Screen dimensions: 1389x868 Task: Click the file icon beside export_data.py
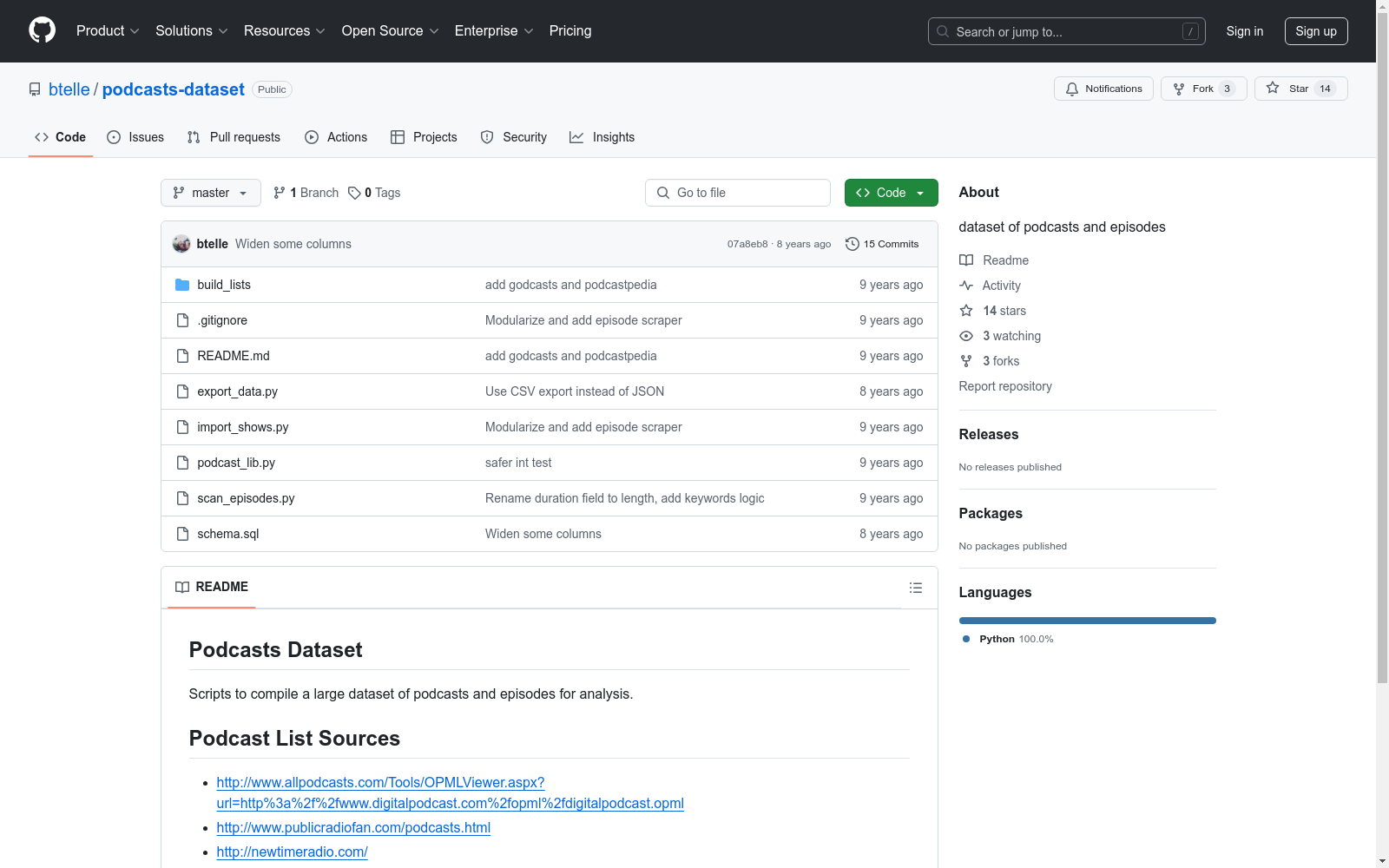pyautogui.click(x=182, y=391)
